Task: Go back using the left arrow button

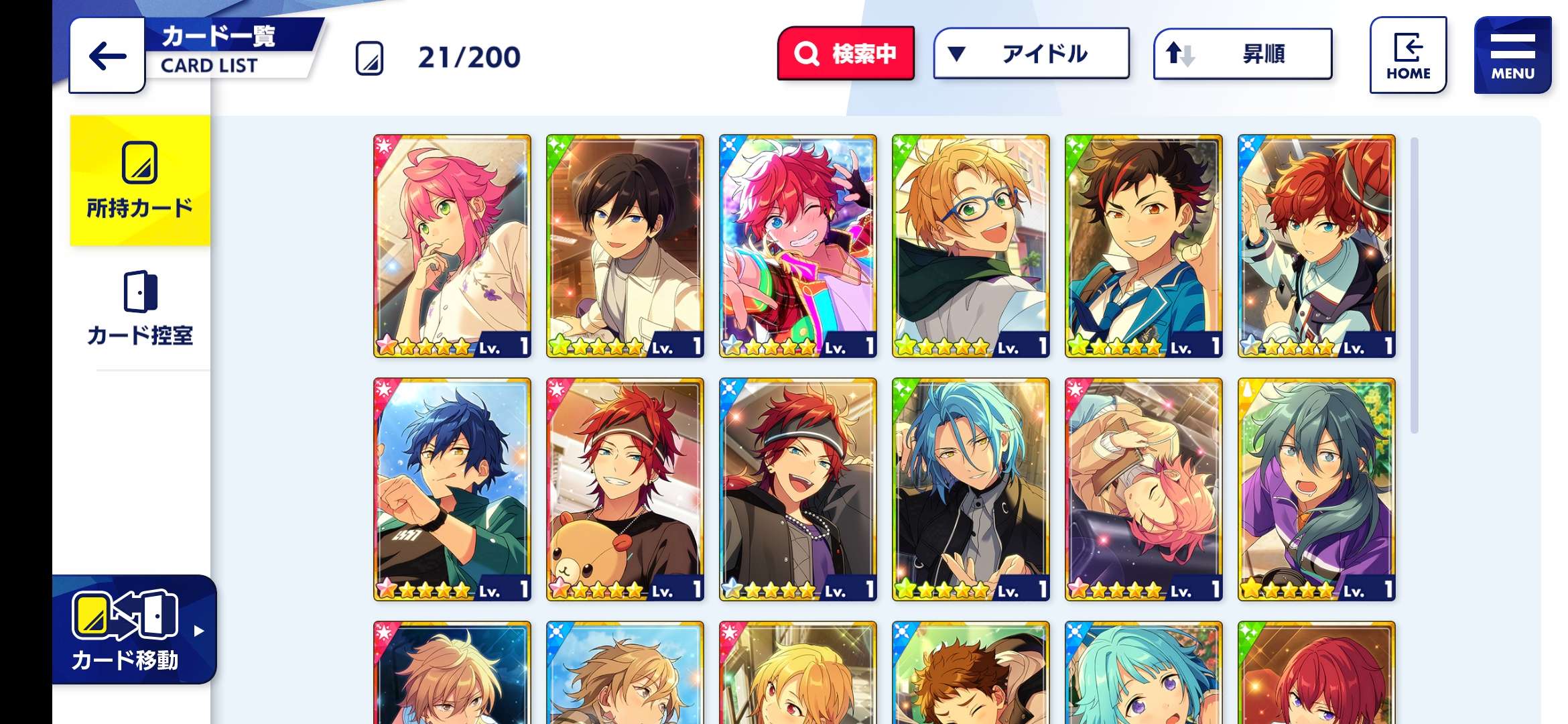Action: (107, 56)
